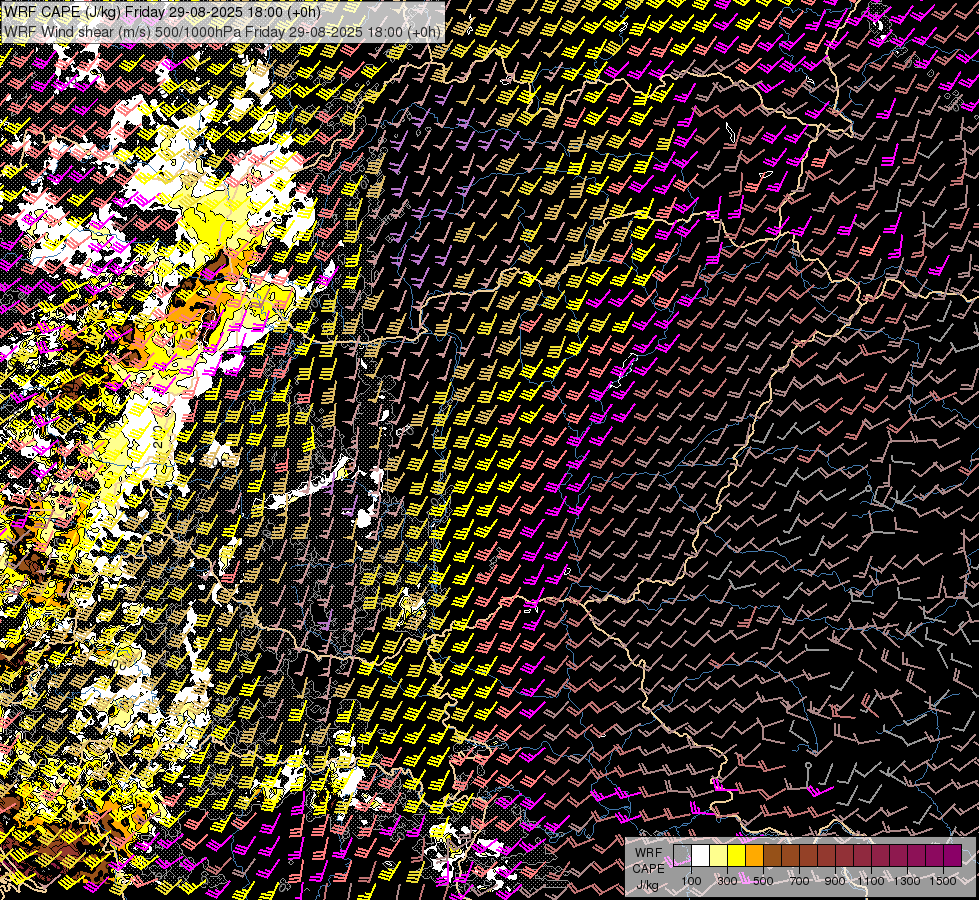The height and width of the screenshot is (900, 979).
Task: Click the 700 legend value
Action: coord(799,881)
